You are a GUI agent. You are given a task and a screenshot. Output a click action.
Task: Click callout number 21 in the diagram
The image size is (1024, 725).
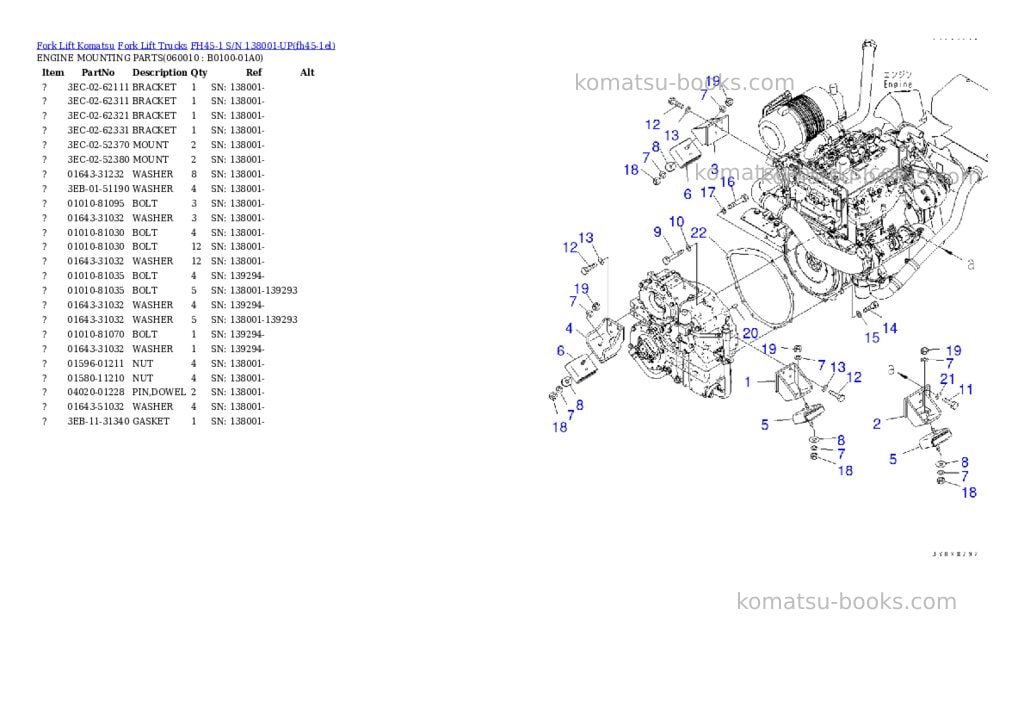tap(948, 379)
